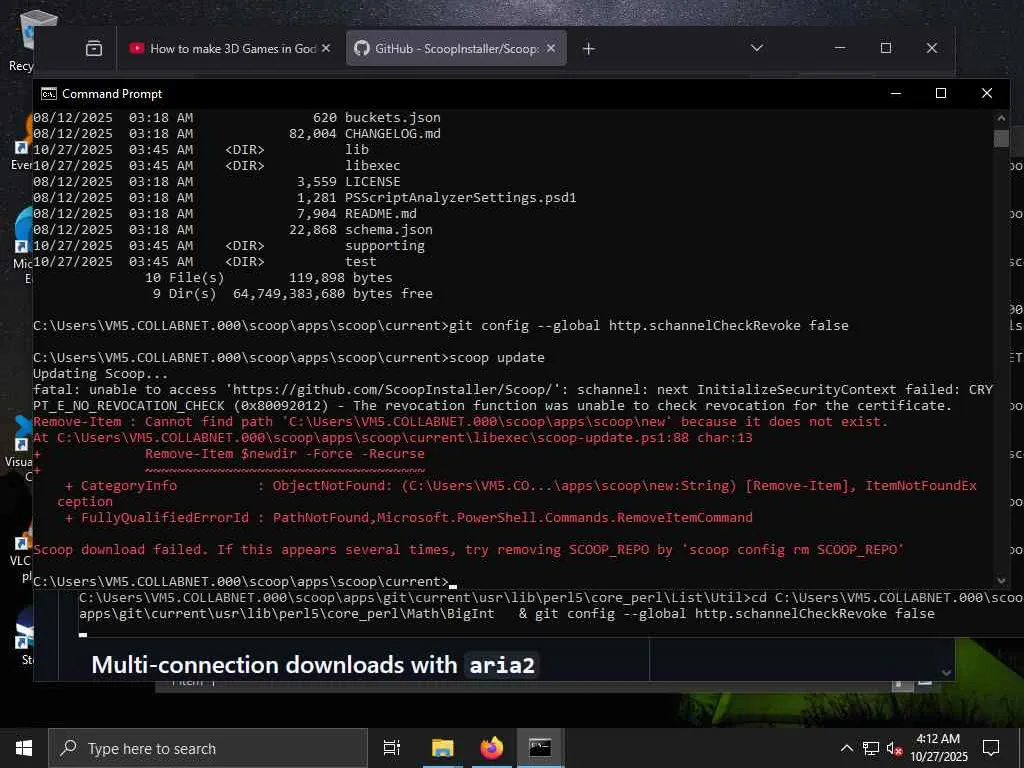Screen dimensions: 1024x768
Task: Open the taskbar clock and date
Action: [938, 748]
